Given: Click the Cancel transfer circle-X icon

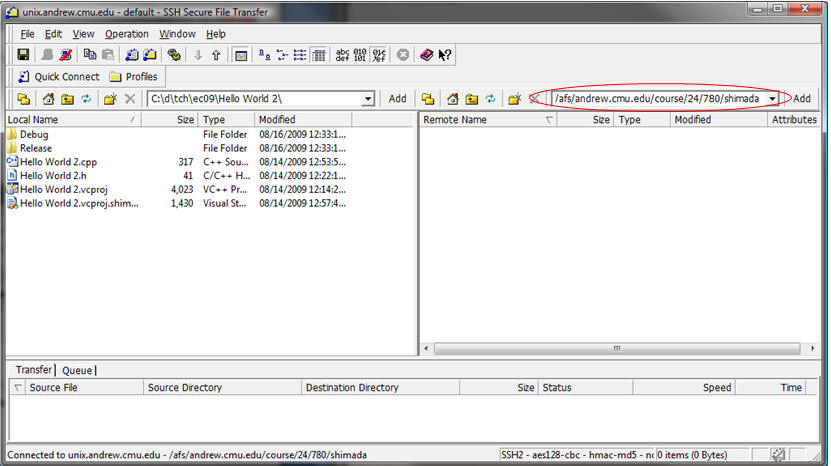Looking at the screenshot, I should (x=403, y=55).
